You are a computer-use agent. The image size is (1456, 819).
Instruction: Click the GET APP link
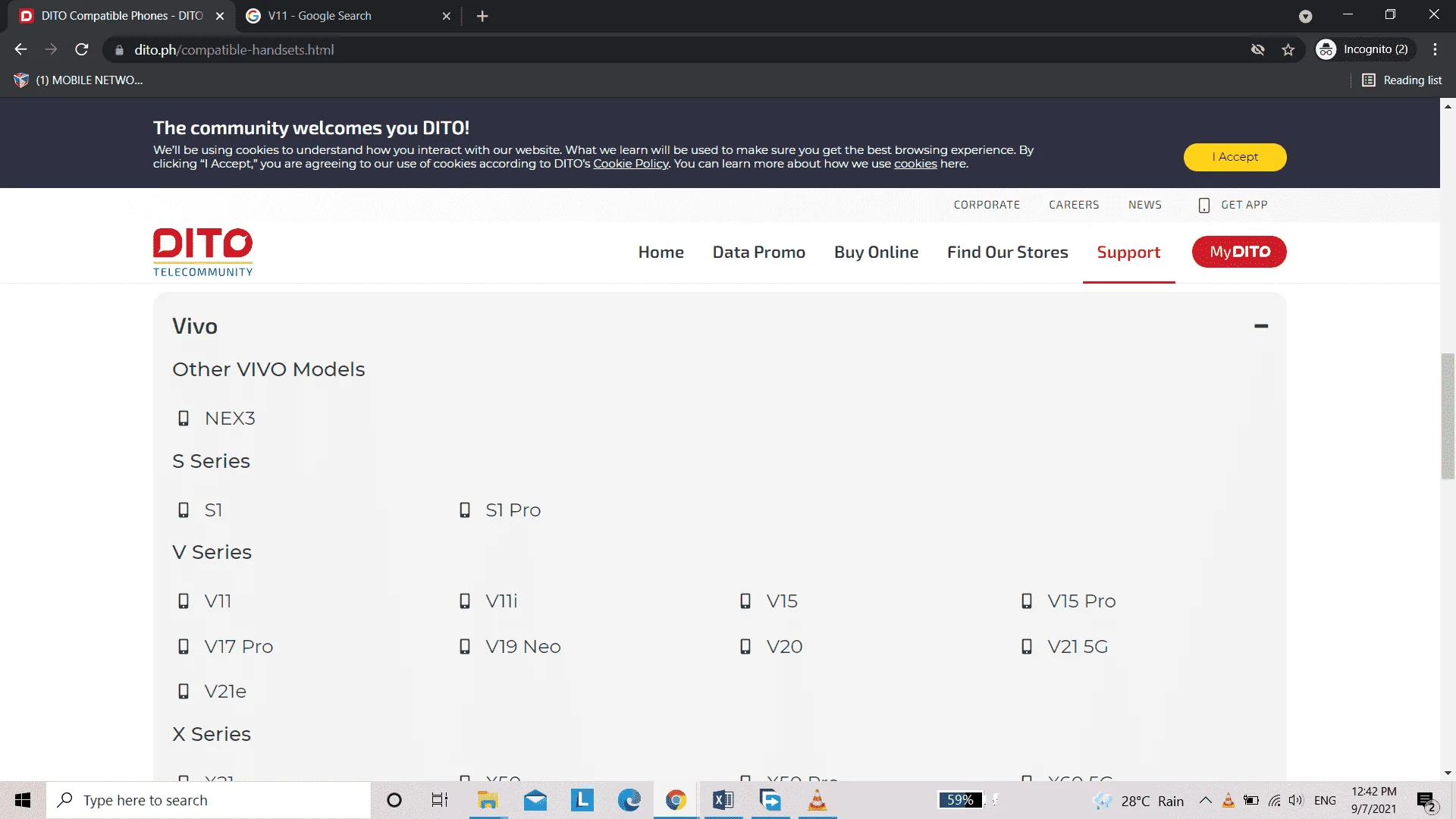point(1233,205)
